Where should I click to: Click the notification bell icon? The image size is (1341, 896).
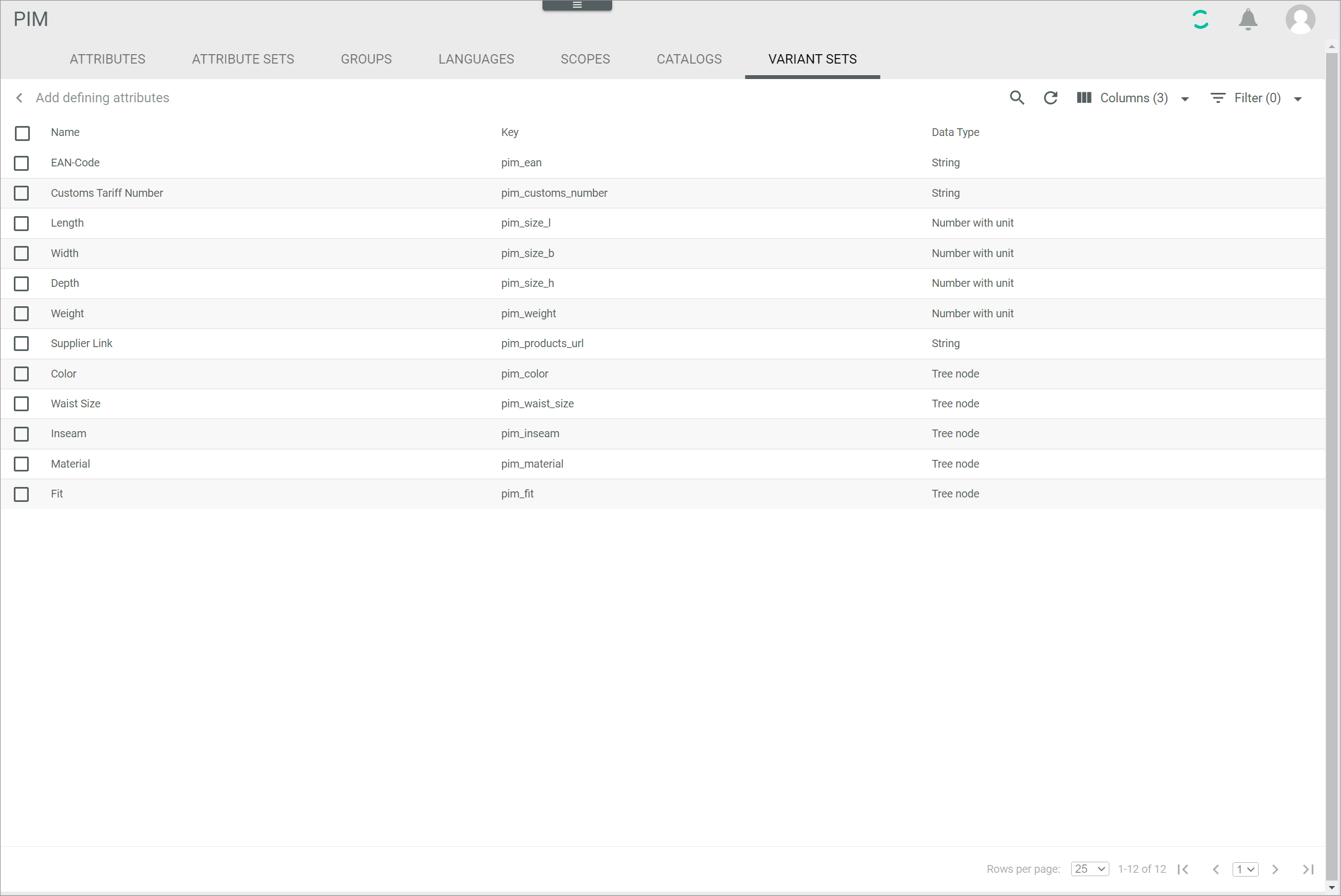click(x=1249, y=19)
